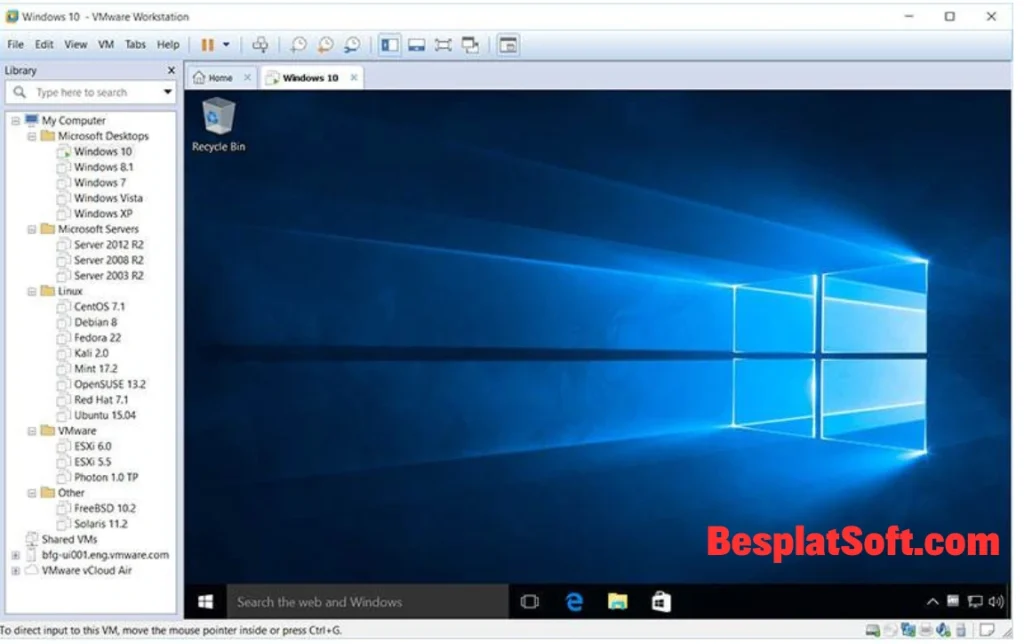Collapse the Microsoft Desktops folder
The image size is (1024, 644).
coord(31,135)
